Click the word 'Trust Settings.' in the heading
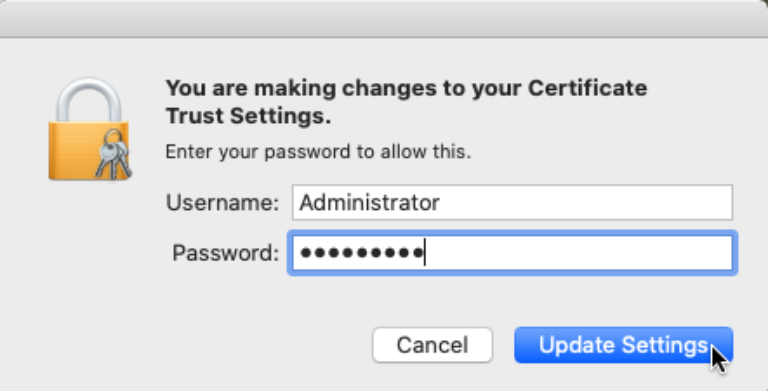 tap(249, 116)
